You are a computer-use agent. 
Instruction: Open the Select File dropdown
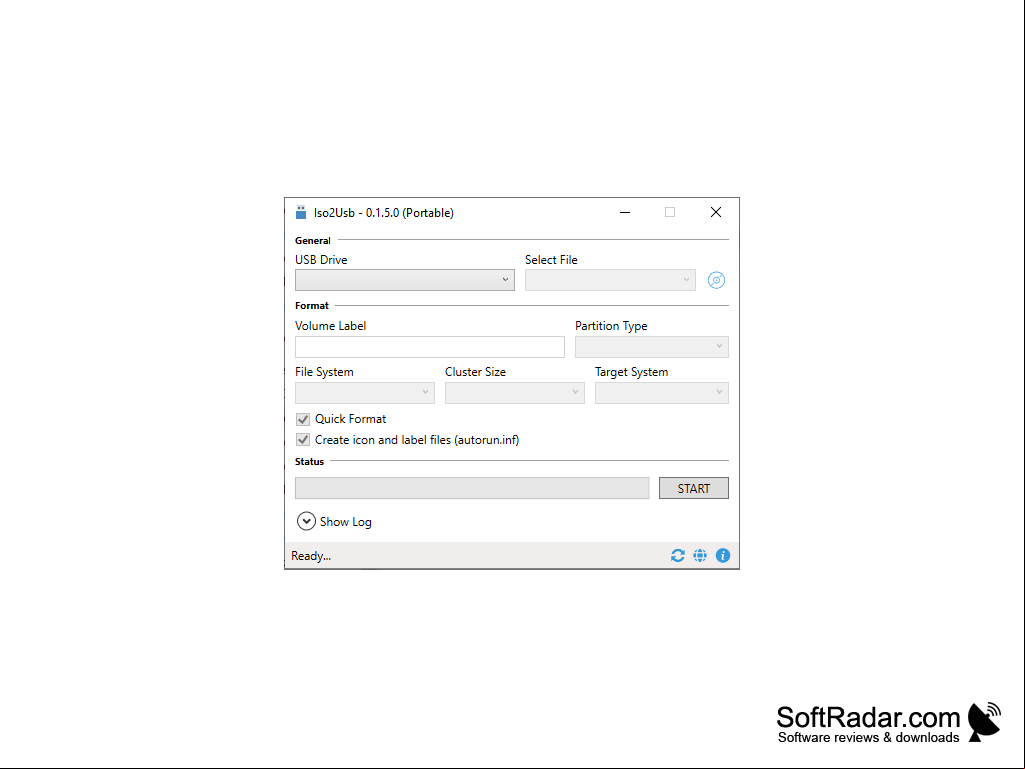pyautogui.click(x=610, y=280)
